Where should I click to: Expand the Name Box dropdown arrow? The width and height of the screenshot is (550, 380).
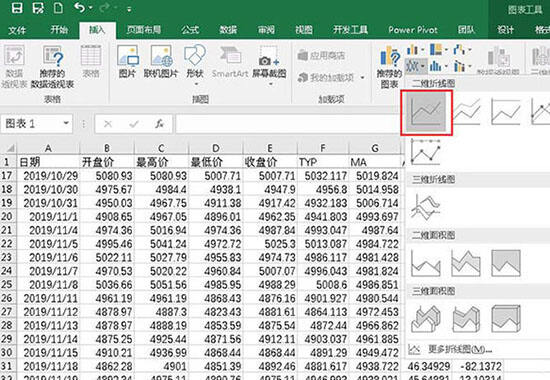coord(66,124)
